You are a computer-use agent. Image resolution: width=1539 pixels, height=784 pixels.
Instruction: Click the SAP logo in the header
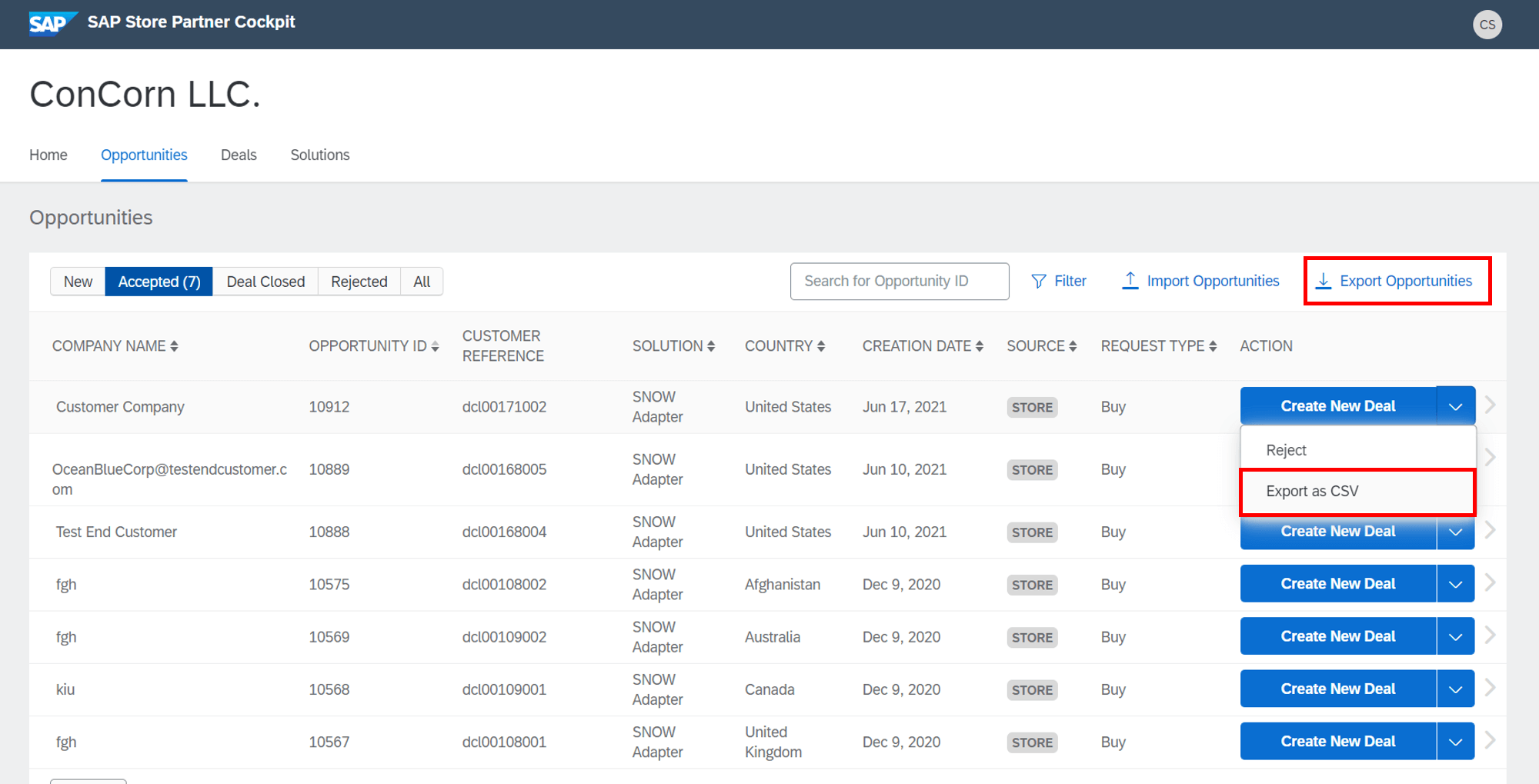coord(52,23)
